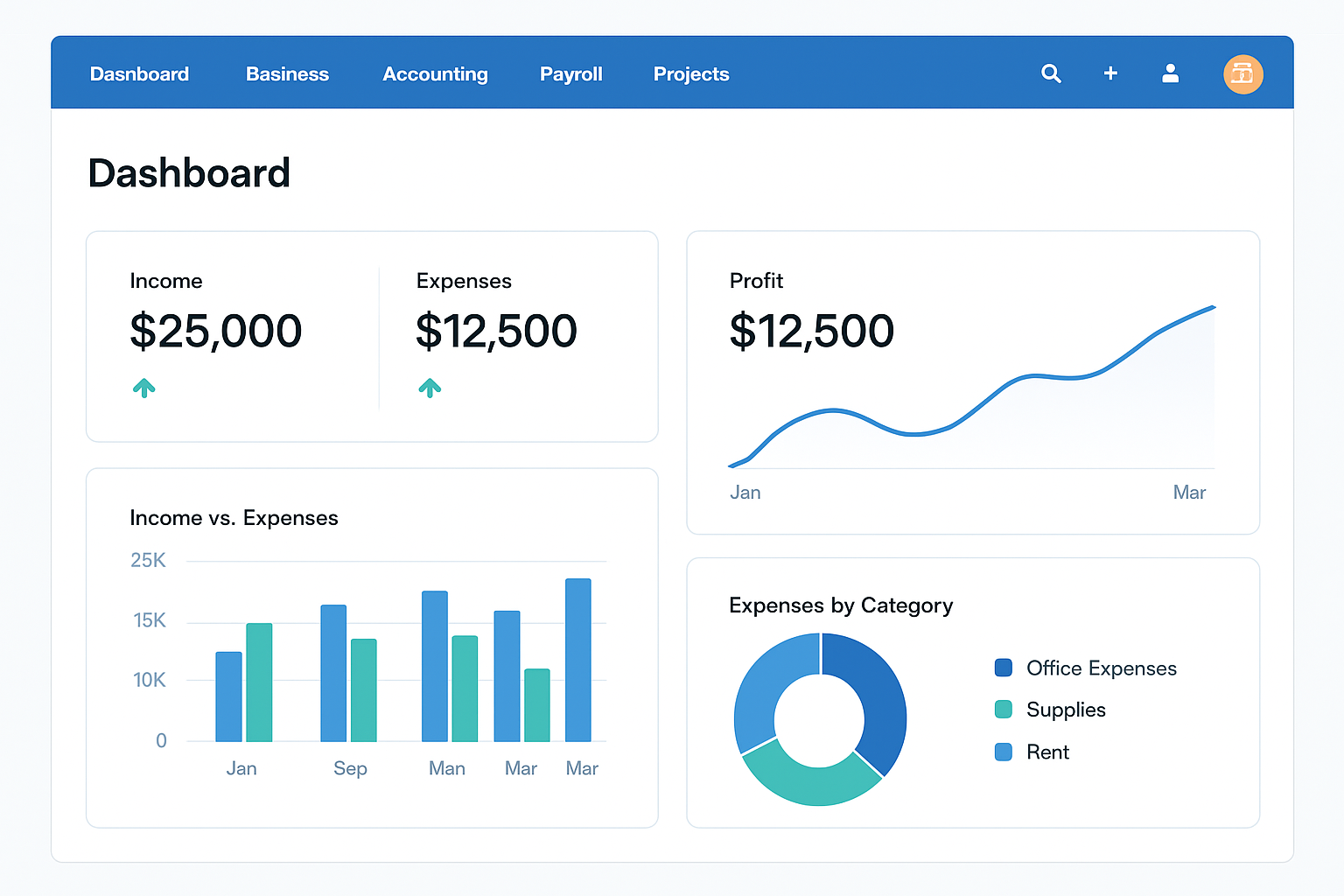1344x896 pixels.
Task: Open the Basiness nav item
Action: [287, 74]
